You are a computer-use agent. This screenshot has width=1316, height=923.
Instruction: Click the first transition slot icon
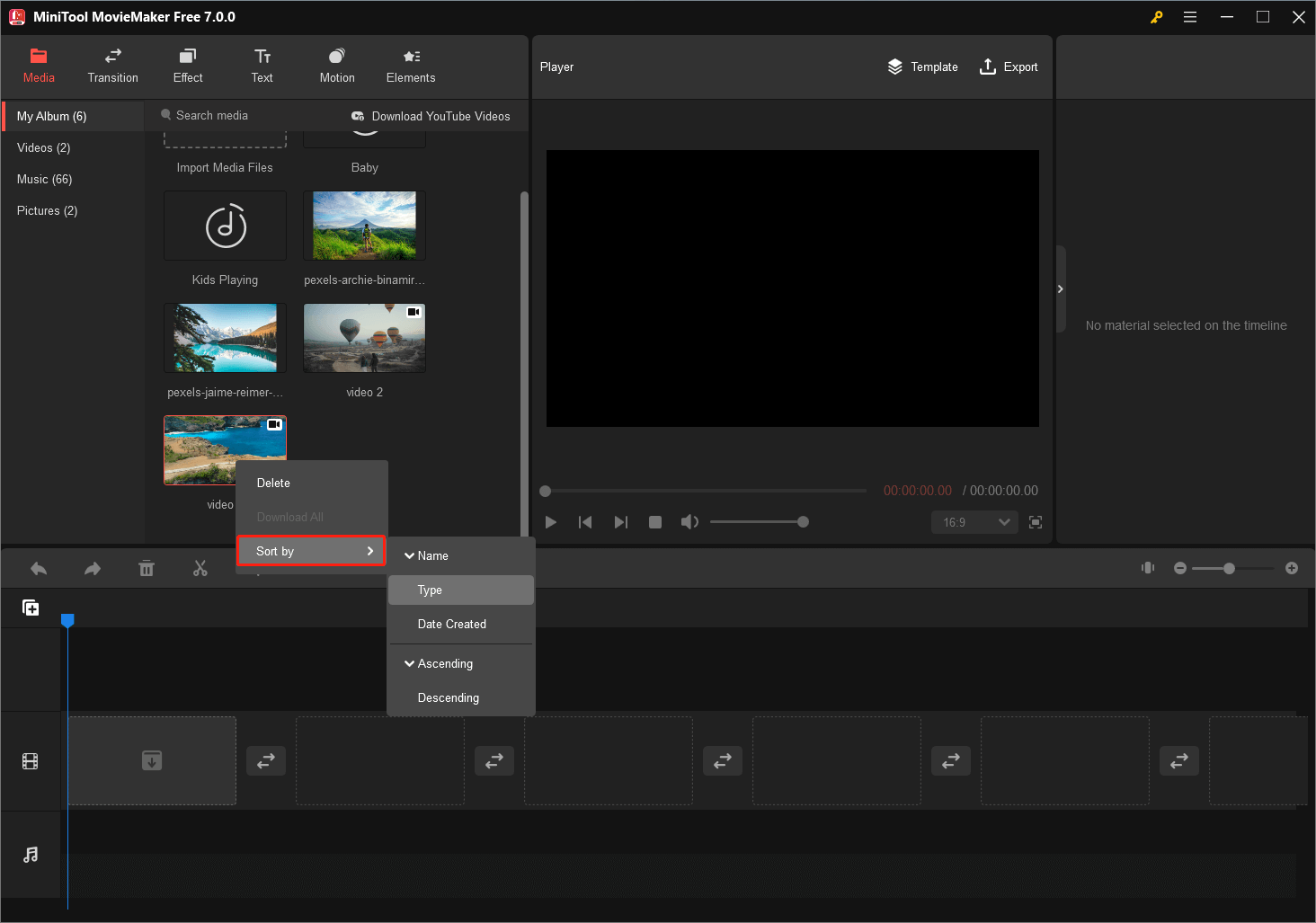[x=266, y=760]
